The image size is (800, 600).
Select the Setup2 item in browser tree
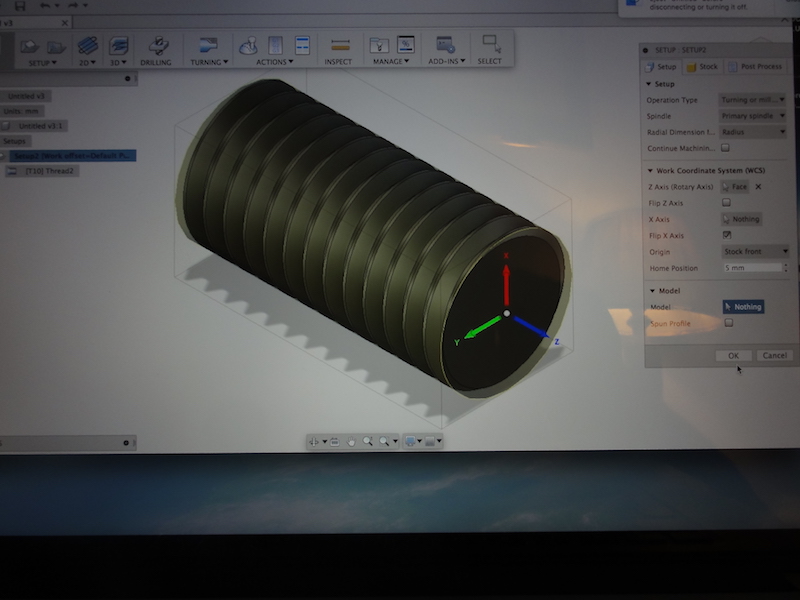(x=71, y=156)
